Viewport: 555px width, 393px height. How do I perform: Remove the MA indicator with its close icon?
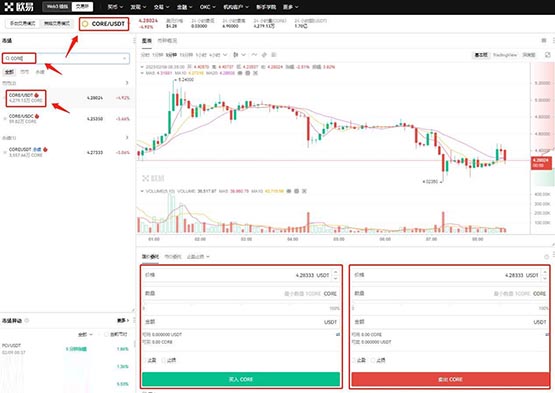(x=256, y=73)
